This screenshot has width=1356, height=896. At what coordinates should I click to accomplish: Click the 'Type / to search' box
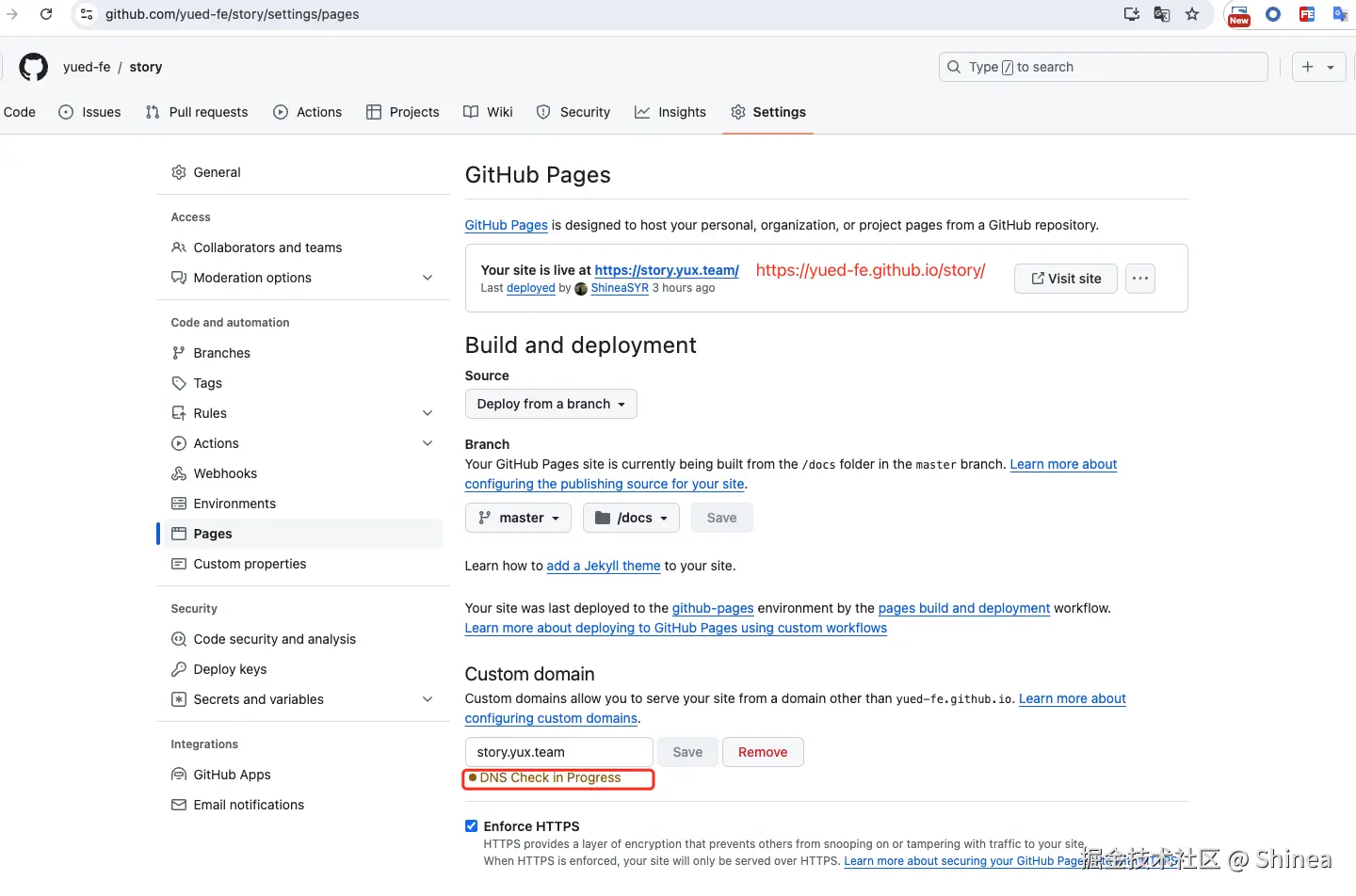tap(1104, 67)
